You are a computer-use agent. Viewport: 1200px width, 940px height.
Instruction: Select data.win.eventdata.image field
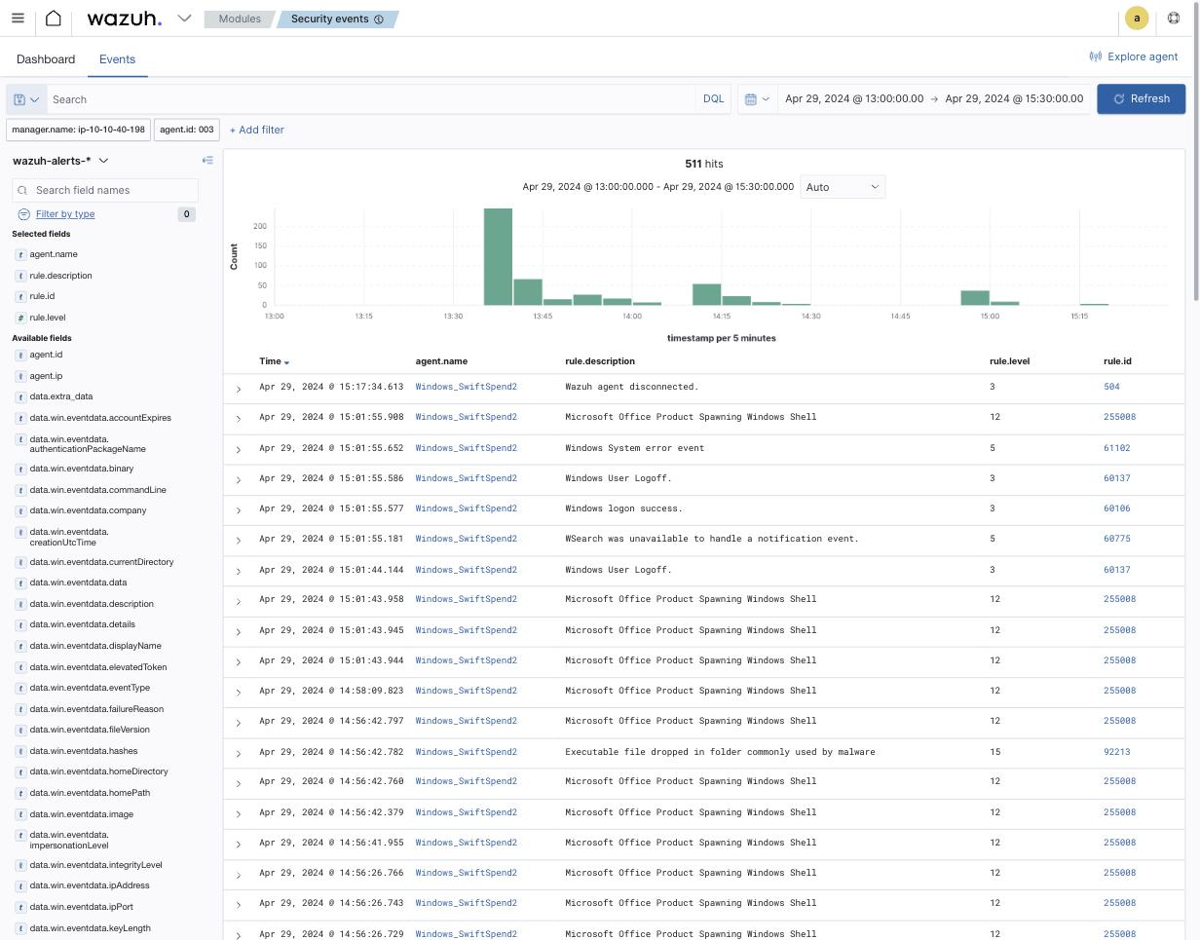pyautogui.click(x=81, y=814)
